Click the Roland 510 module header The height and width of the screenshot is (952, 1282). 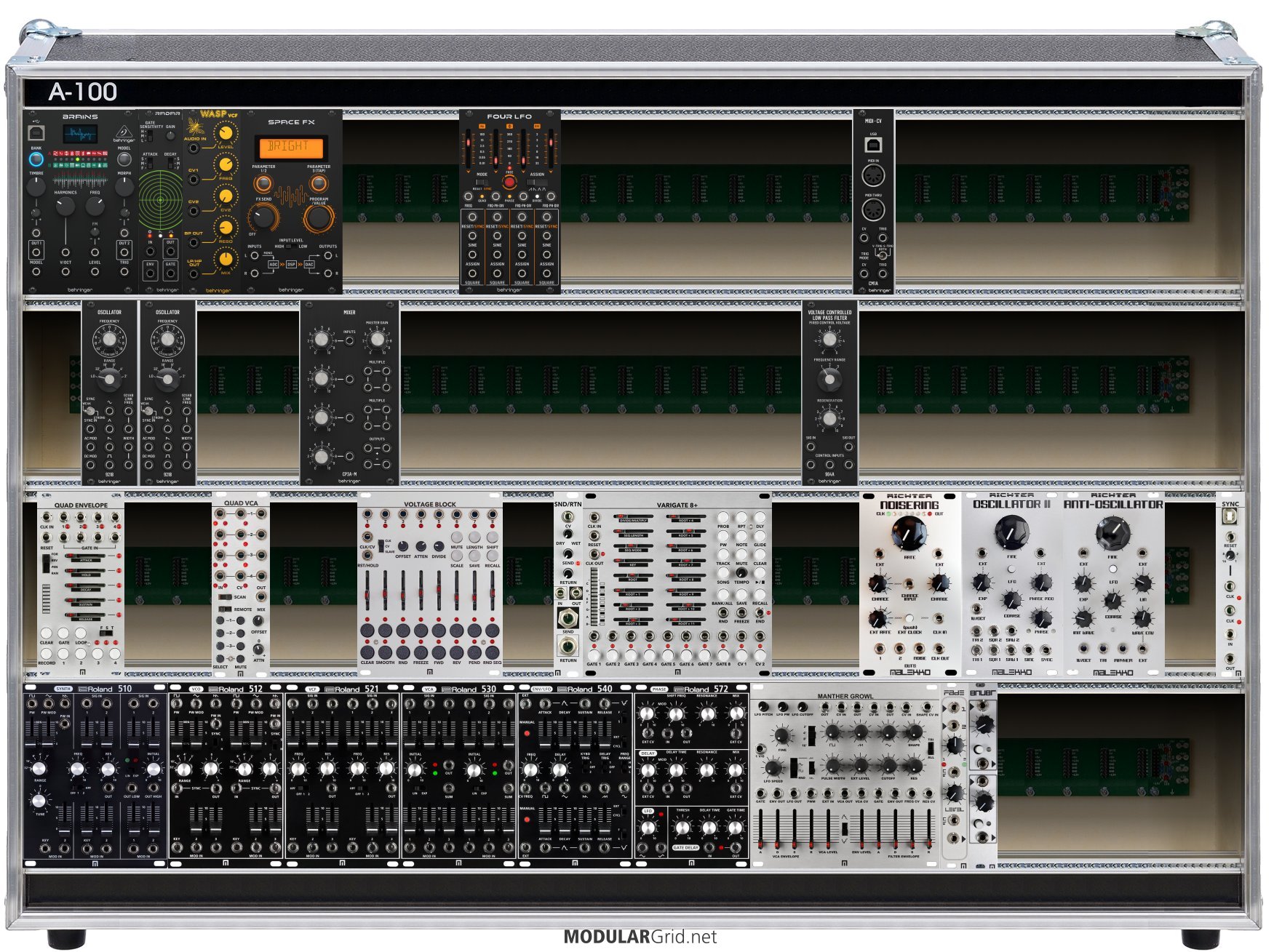(105, 689)
